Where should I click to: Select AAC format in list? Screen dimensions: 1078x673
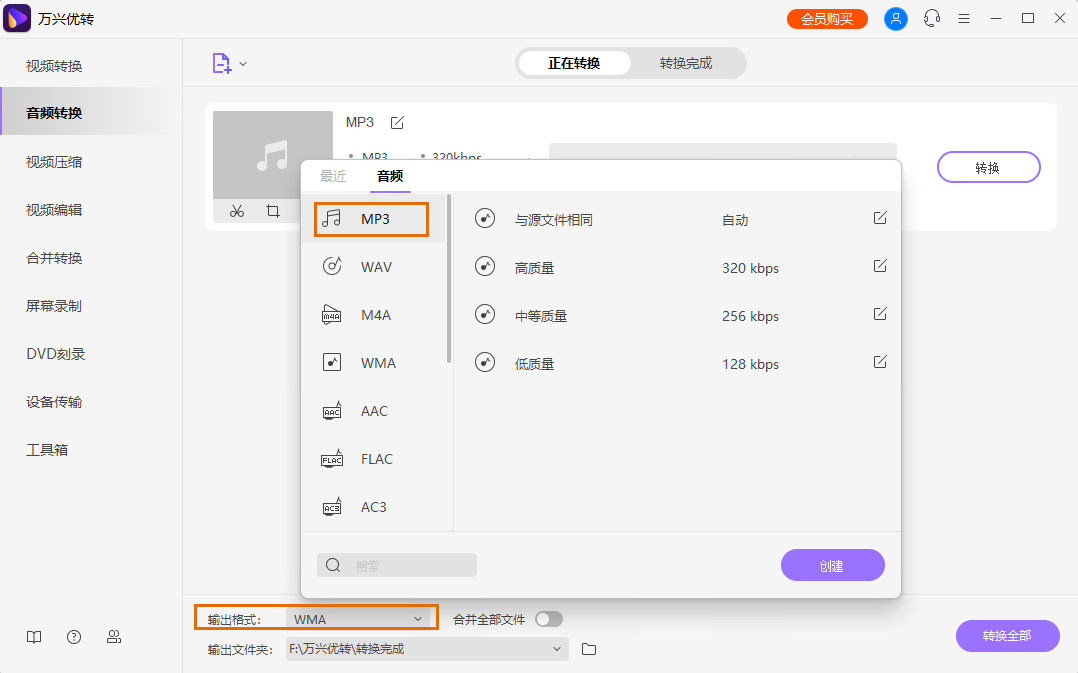[x=375, y=411]
